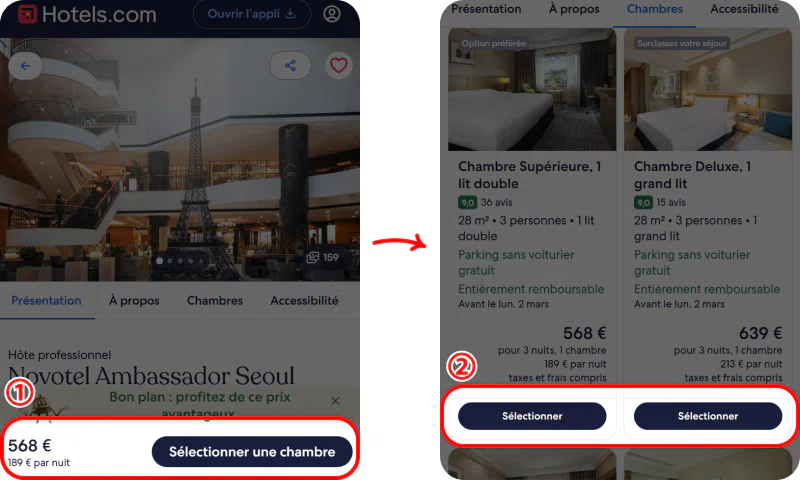
Task: Click the carousel pagination dots on hotel photo
Action: click(180, 261)
